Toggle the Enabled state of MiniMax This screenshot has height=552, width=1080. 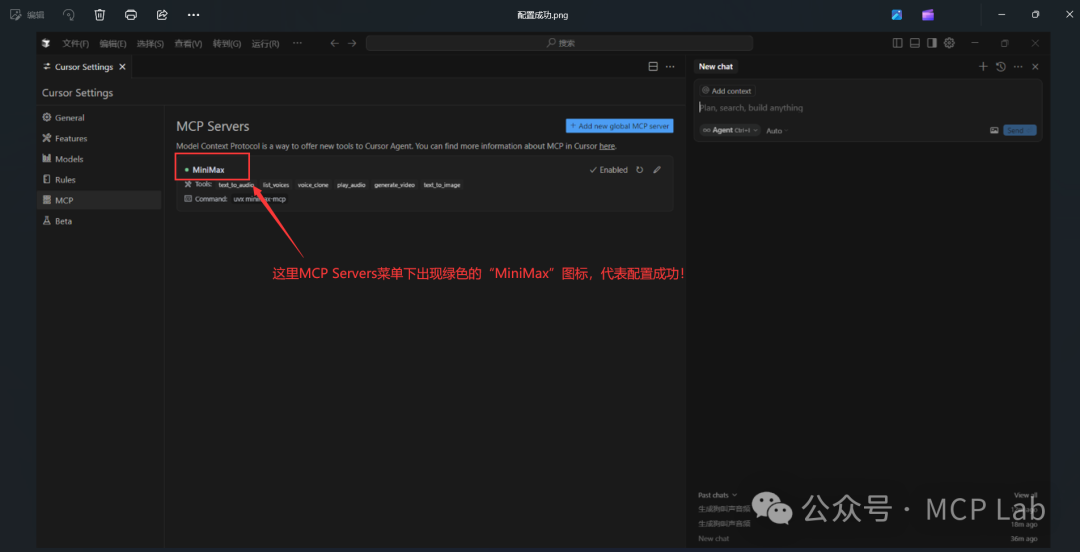[x=609, y=170]
